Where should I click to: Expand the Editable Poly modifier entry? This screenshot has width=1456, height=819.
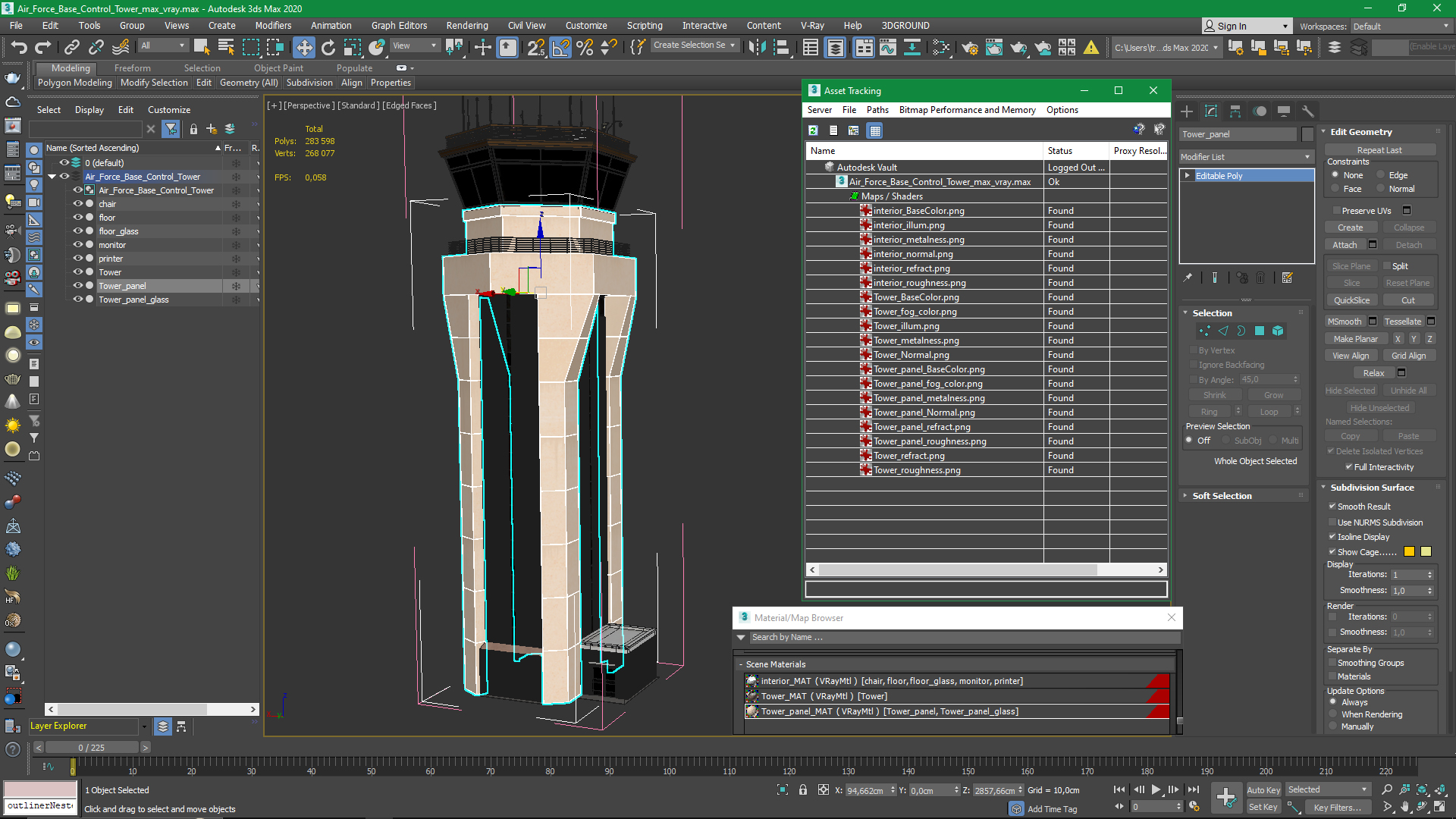pyautogui.click(x=1187, y=176)
